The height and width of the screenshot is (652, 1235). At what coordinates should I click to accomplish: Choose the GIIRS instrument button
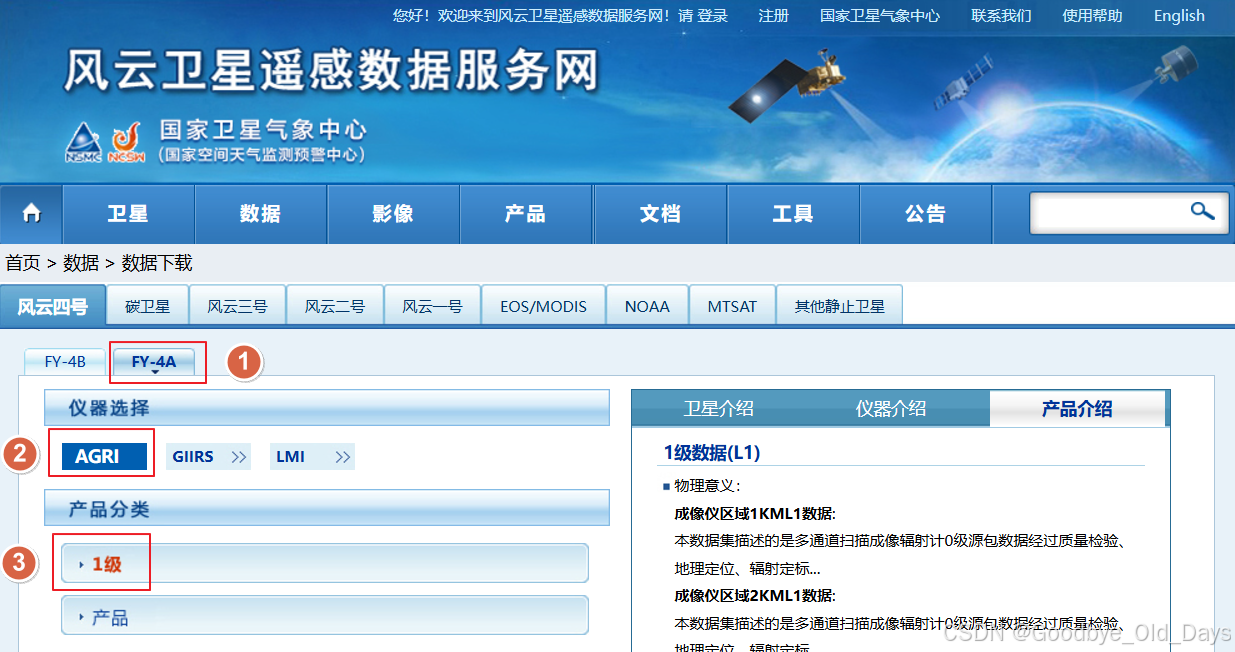[208, 457]
